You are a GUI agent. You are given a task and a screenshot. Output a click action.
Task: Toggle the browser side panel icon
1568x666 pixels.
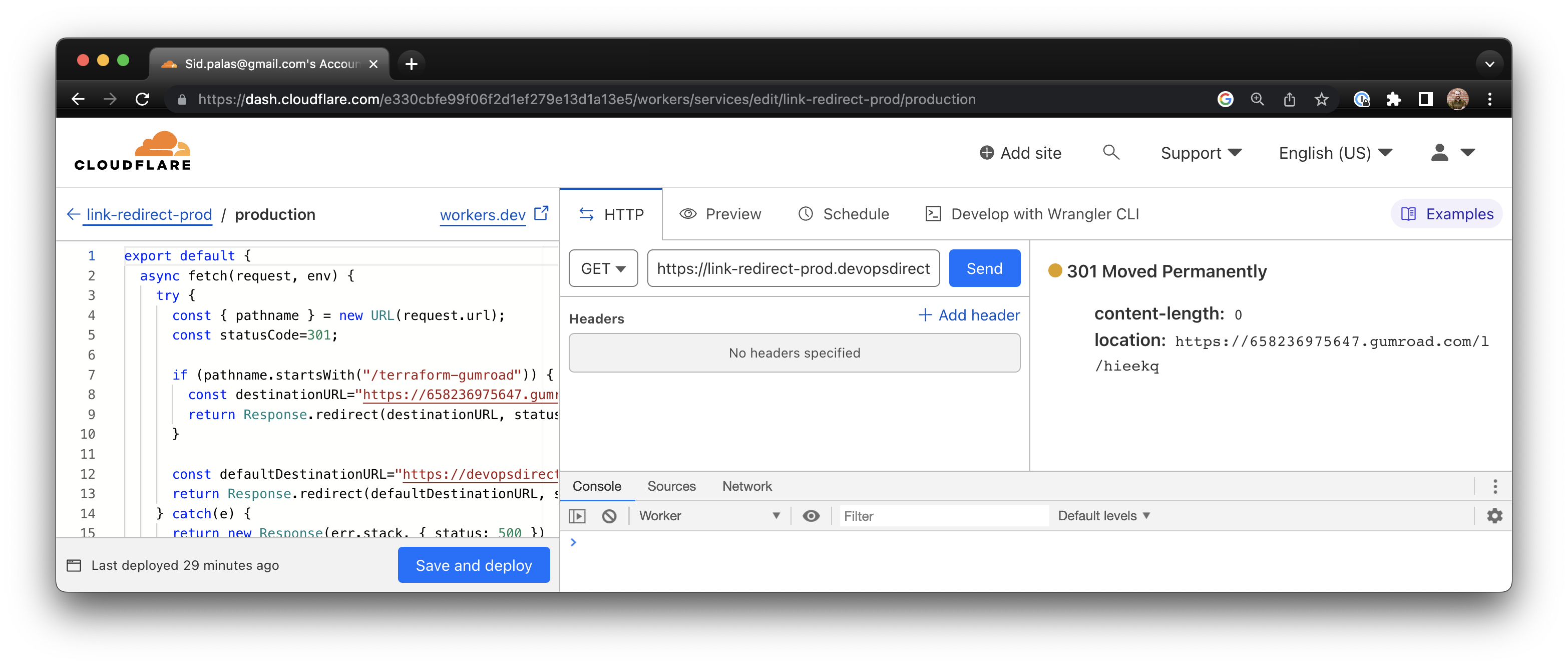(x=1425, y=99)
